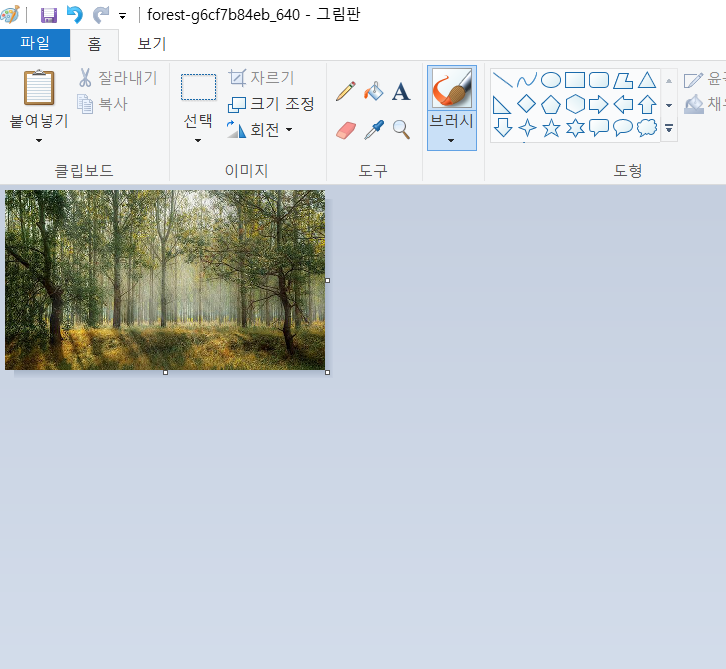Viewport: 726px width, 669px height.
Task: Switch to the 보기 tab
Action: 151,44
